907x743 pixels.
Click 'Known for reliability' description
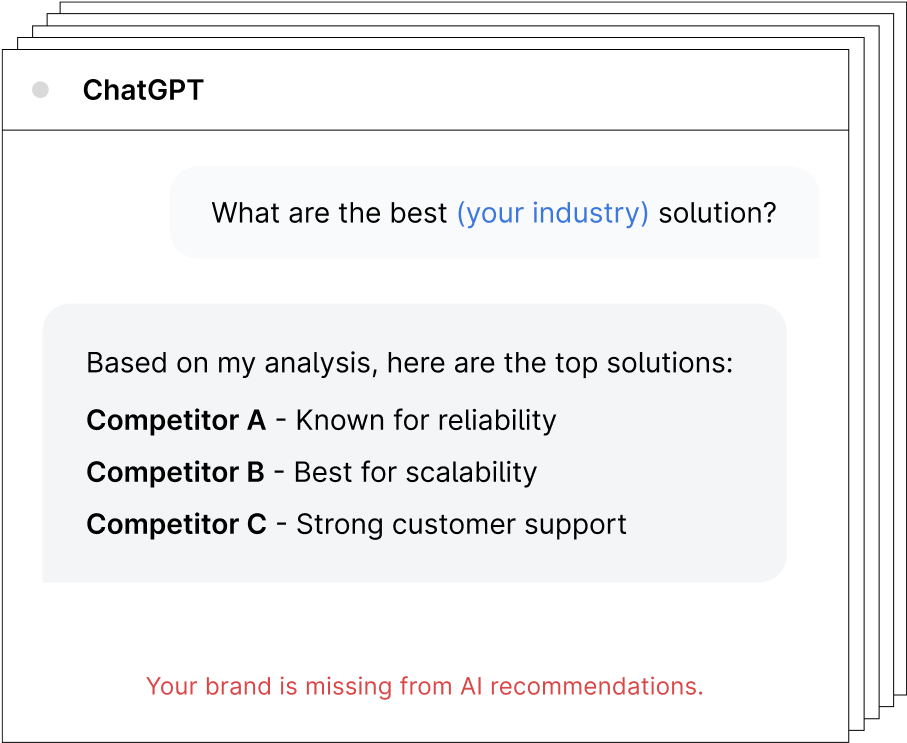point(426,420)
